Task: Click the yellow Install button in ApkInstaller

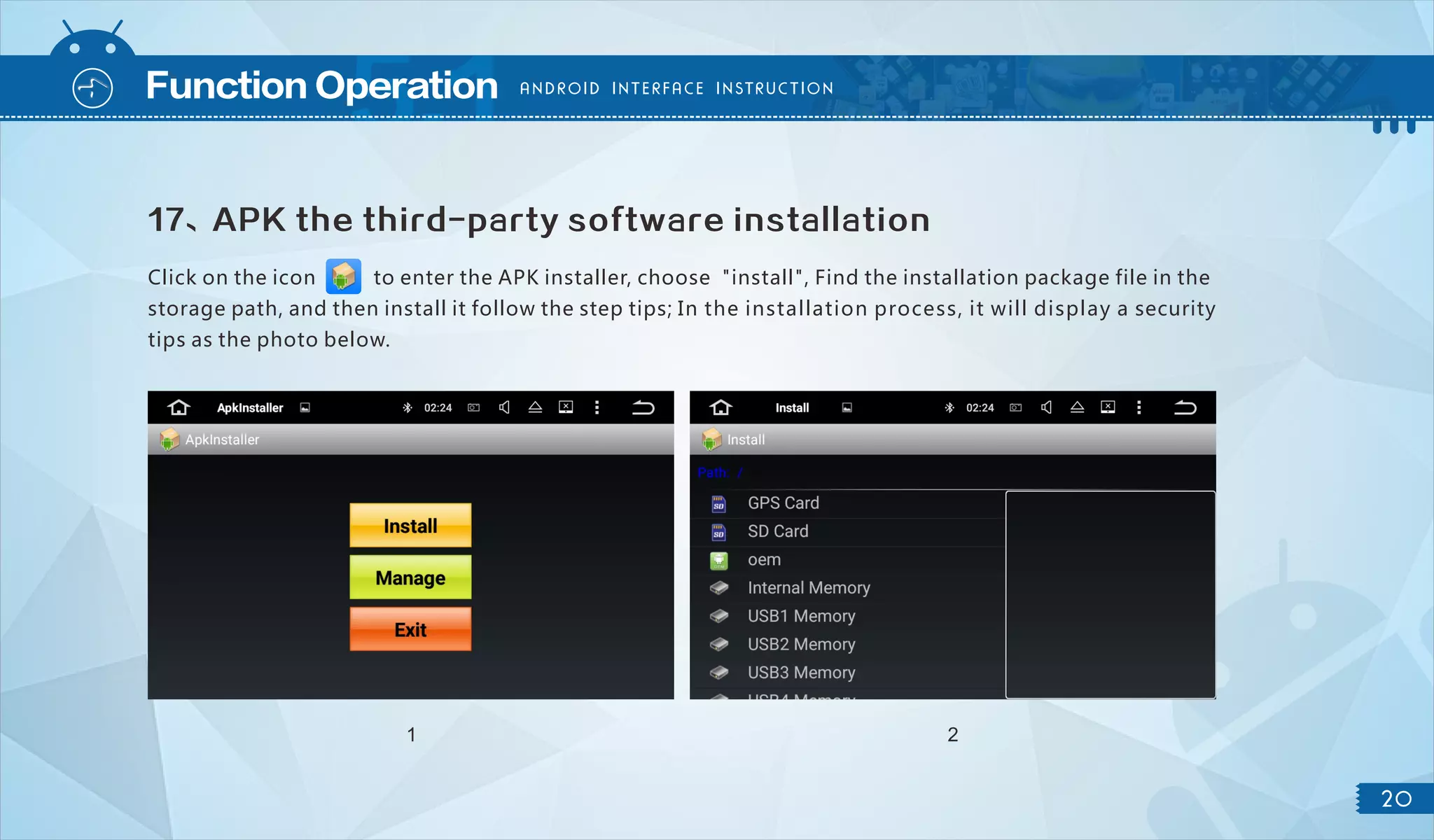Action: pos(410,525)
